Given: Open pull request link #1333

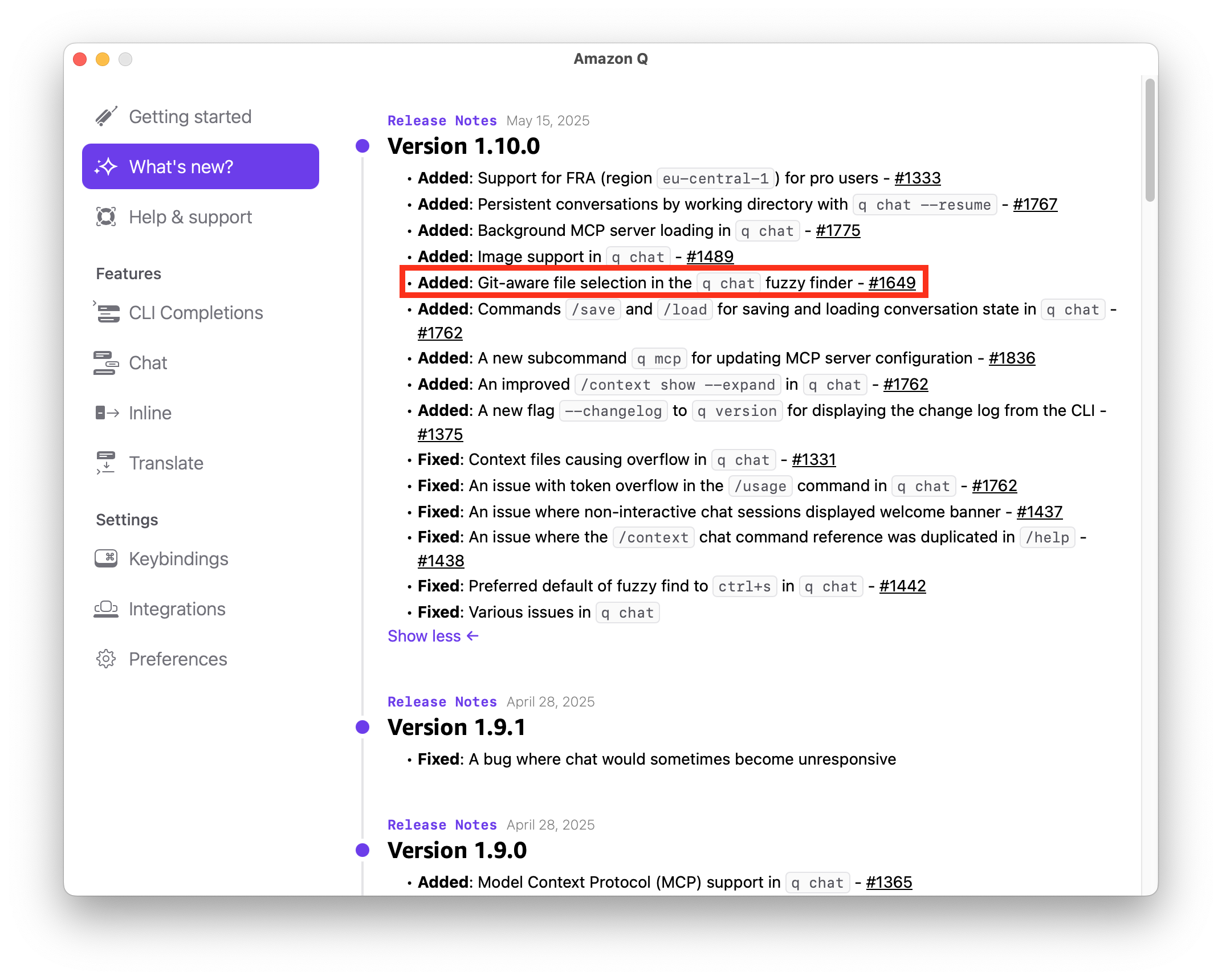Looking at the screenshot, I should point(917,178).
